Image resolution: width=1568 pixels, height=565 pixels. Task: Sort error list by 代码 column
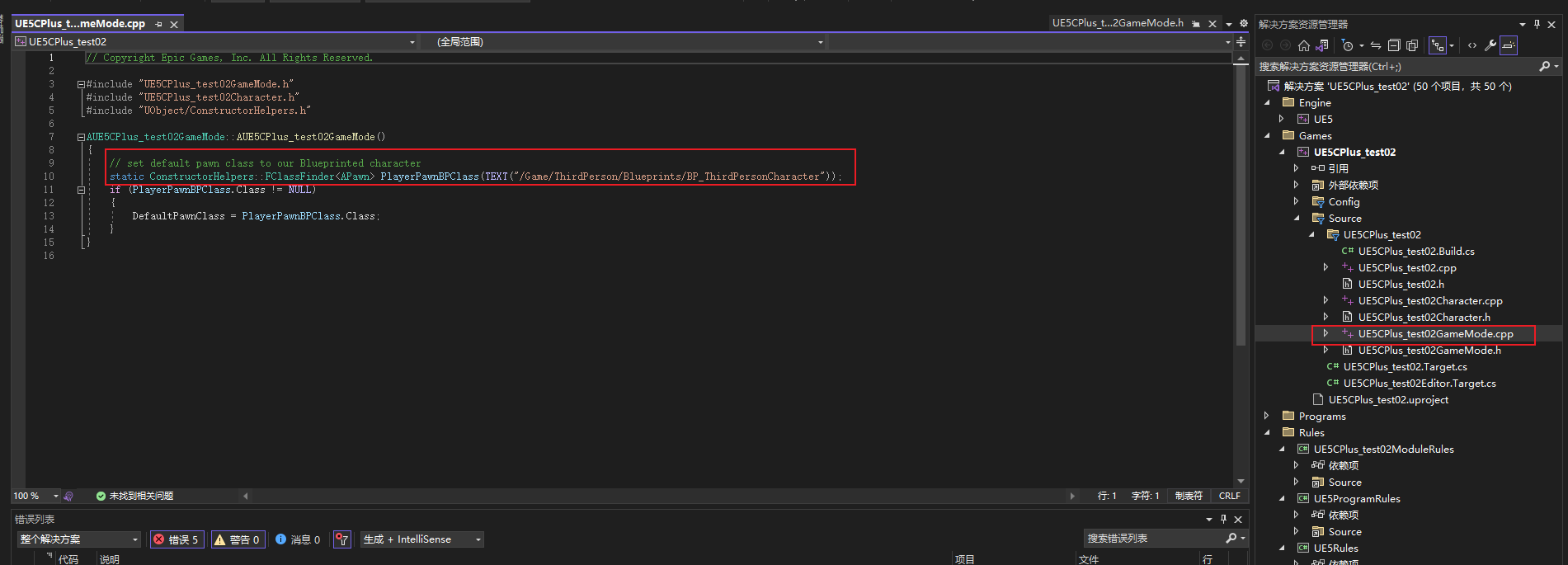[68, 559]
